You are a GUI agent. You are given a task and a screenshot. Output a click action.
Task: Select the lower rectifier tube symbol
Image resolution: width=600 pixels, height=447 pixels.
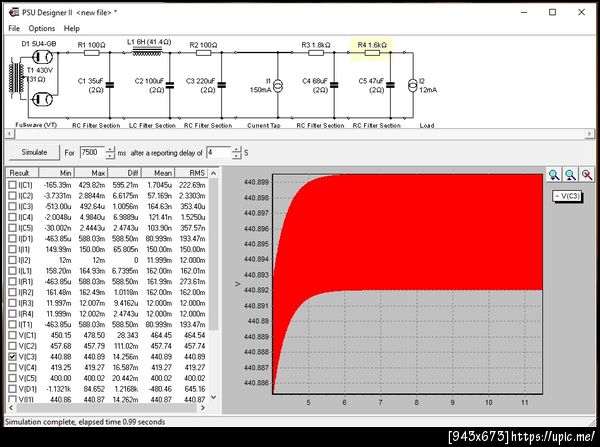(42, 100)
